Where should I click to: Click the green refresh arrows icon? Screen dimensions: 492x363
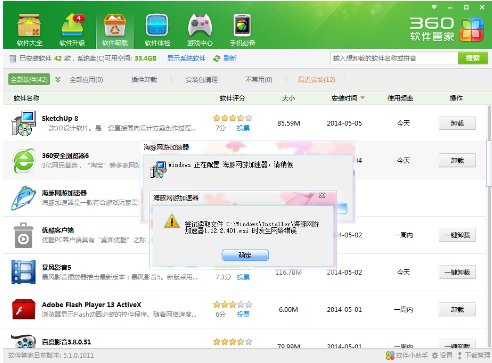click(217, 58)
